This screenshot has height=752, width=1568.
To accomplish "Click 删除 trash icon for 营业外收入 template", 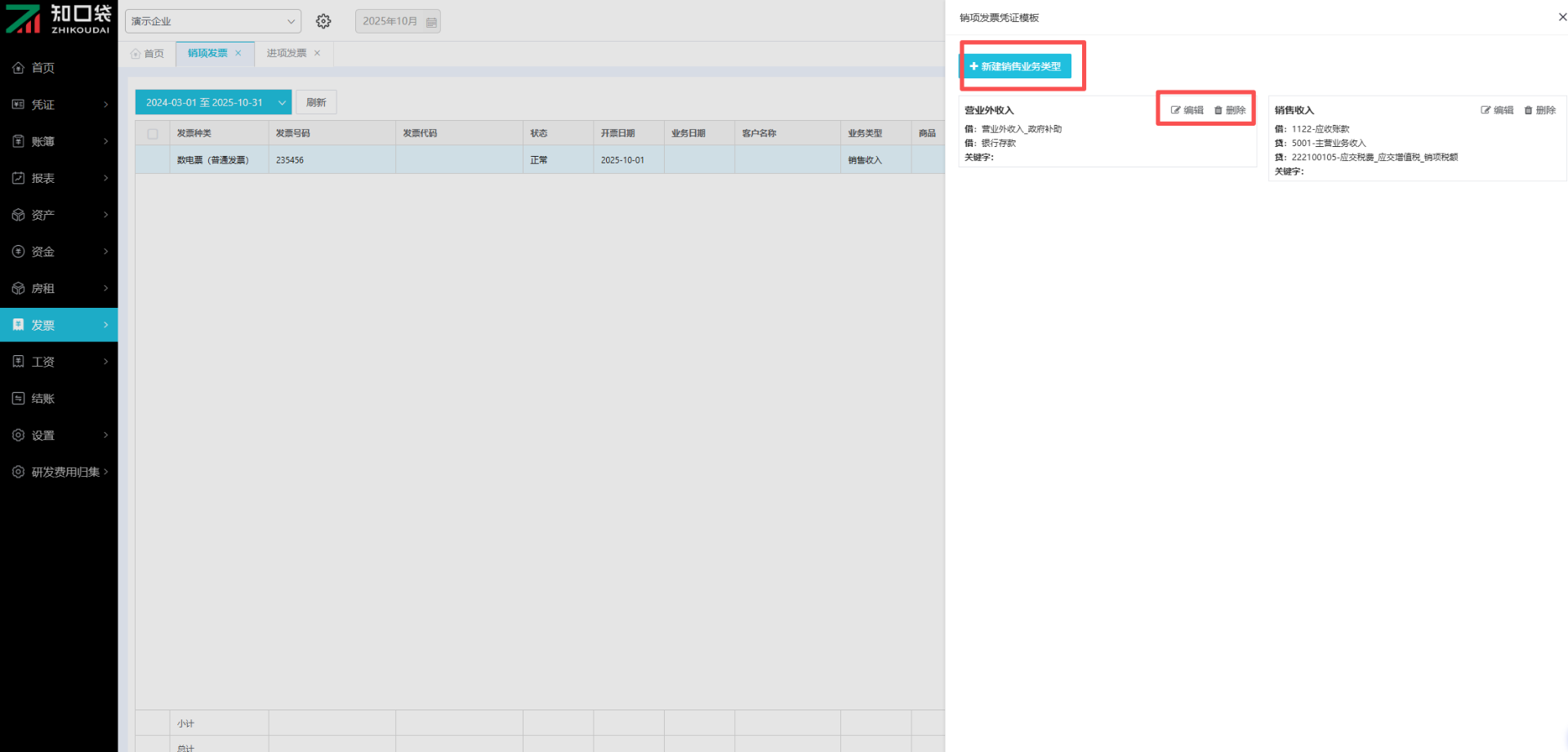I will (x=1218, y=110).
